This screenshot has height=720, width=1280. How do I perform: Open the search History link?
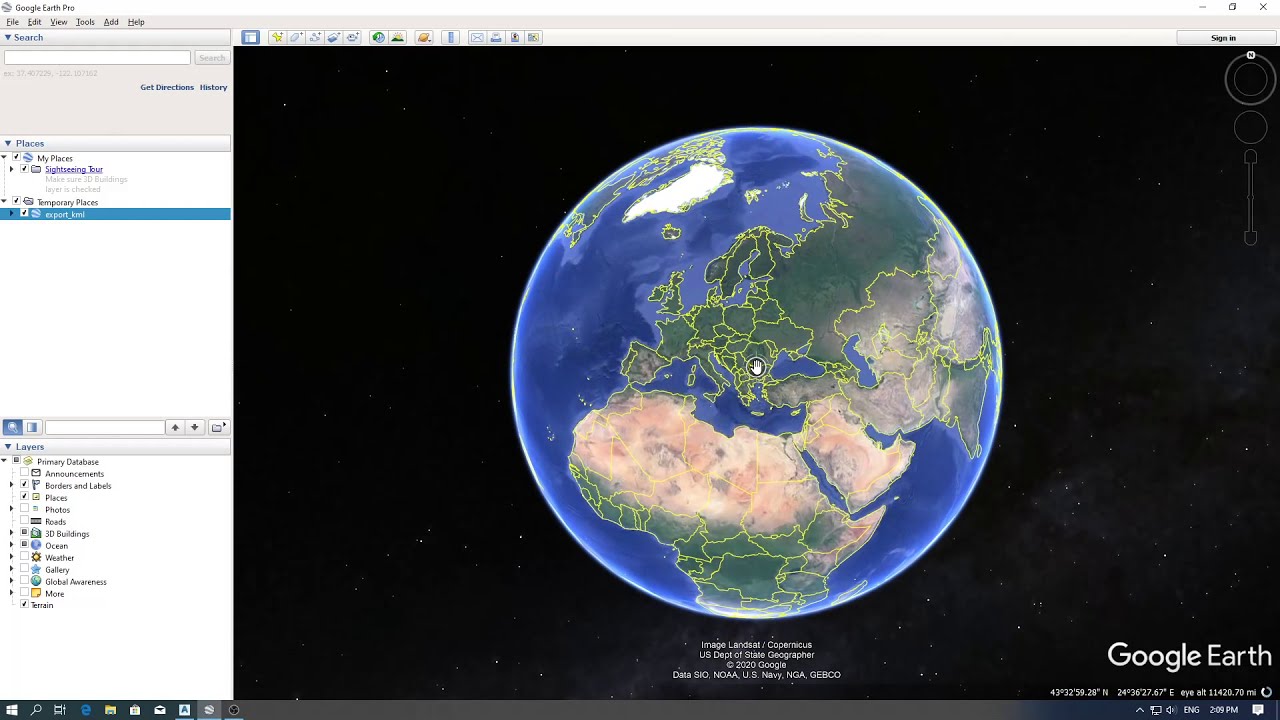(213, 88)
